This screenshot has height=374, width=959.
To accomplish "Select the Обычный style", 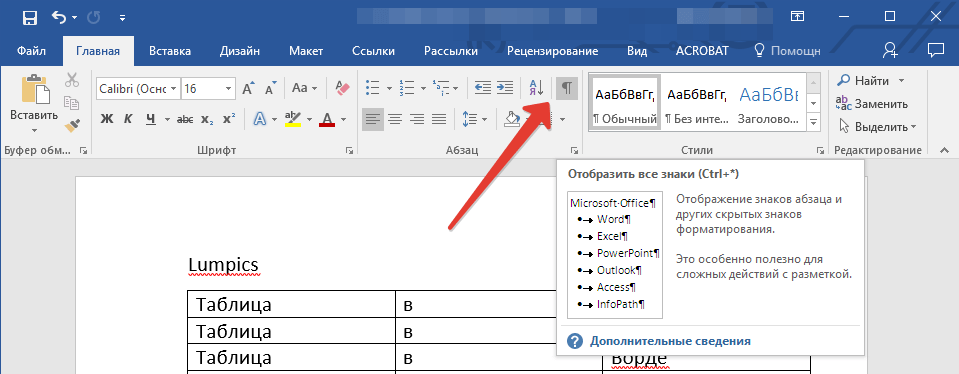I will pos(625,103).
